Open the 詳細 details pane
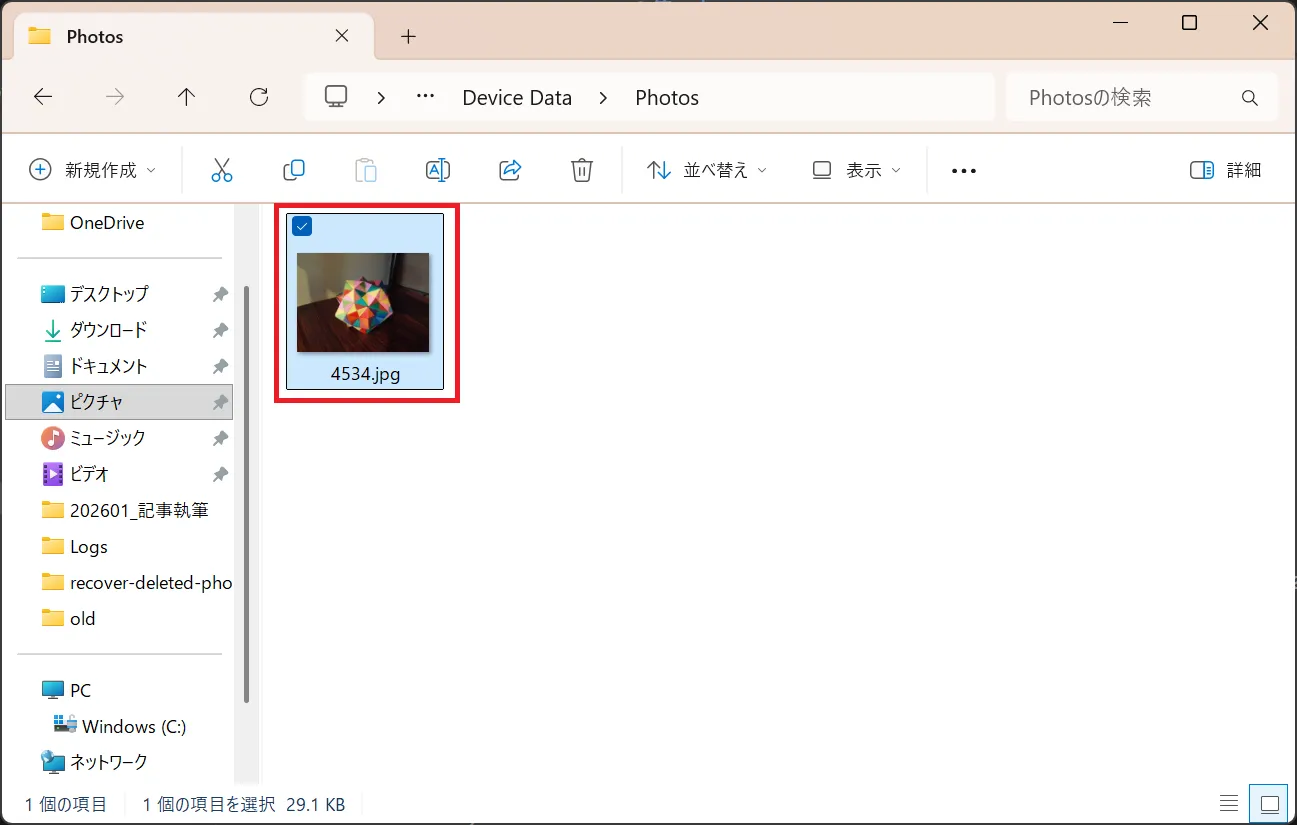 pyautogui.click(x=1224, y=169)
